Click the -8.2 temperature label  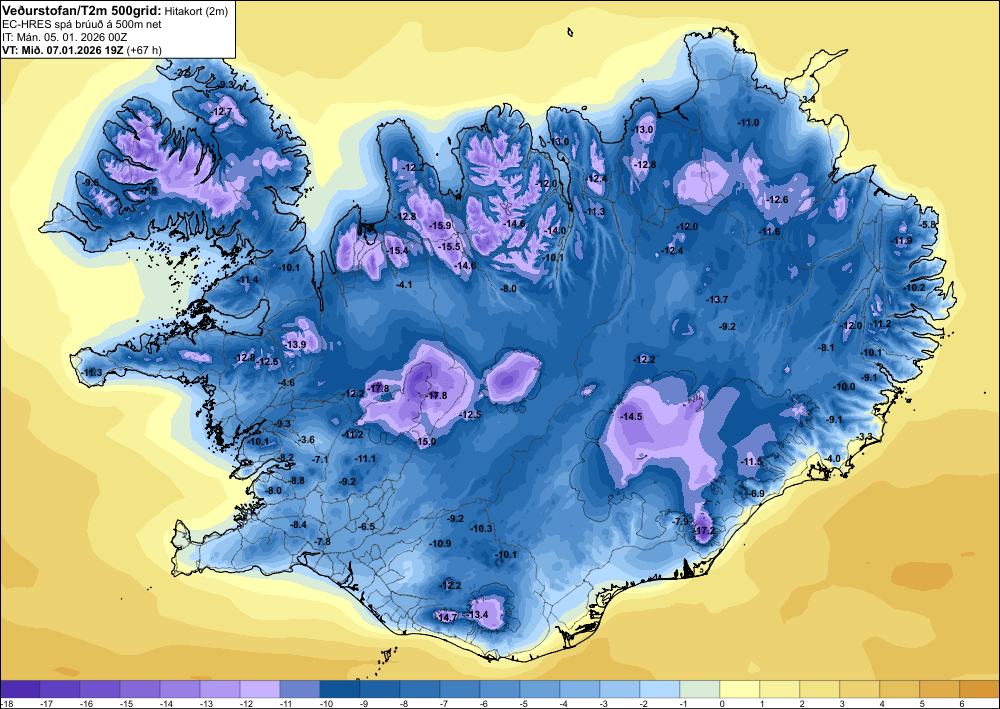click(286, 458)
